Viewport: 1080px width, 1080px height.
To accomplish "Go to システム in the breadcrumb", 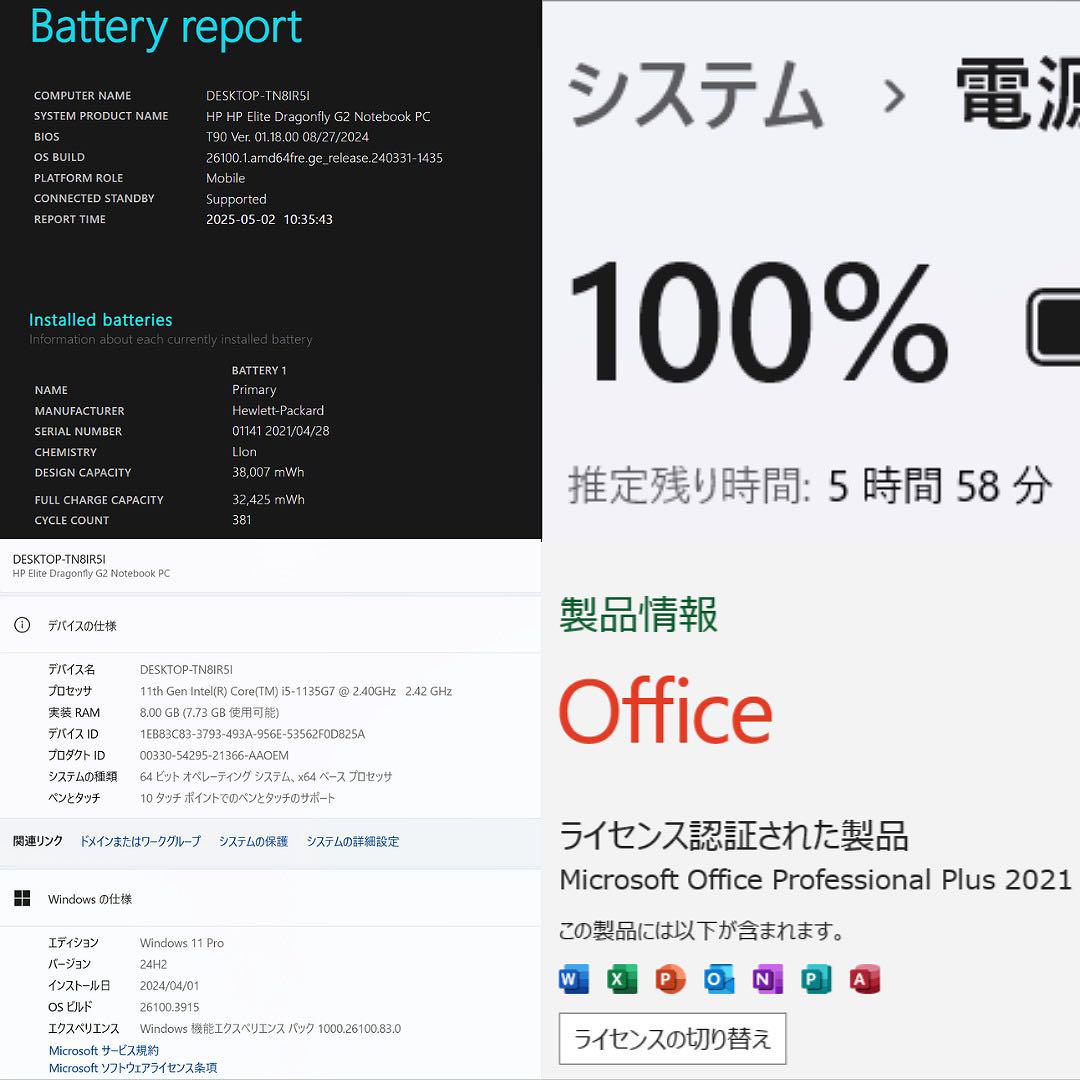I will (694, 94).
